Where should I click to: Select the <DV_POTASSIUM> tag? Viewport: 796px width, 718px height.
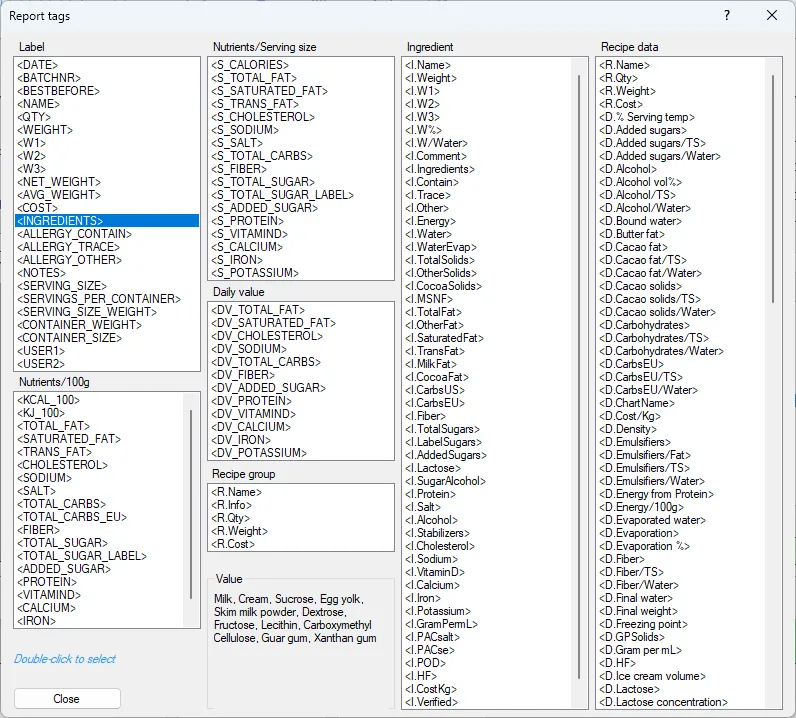[259, 453]
